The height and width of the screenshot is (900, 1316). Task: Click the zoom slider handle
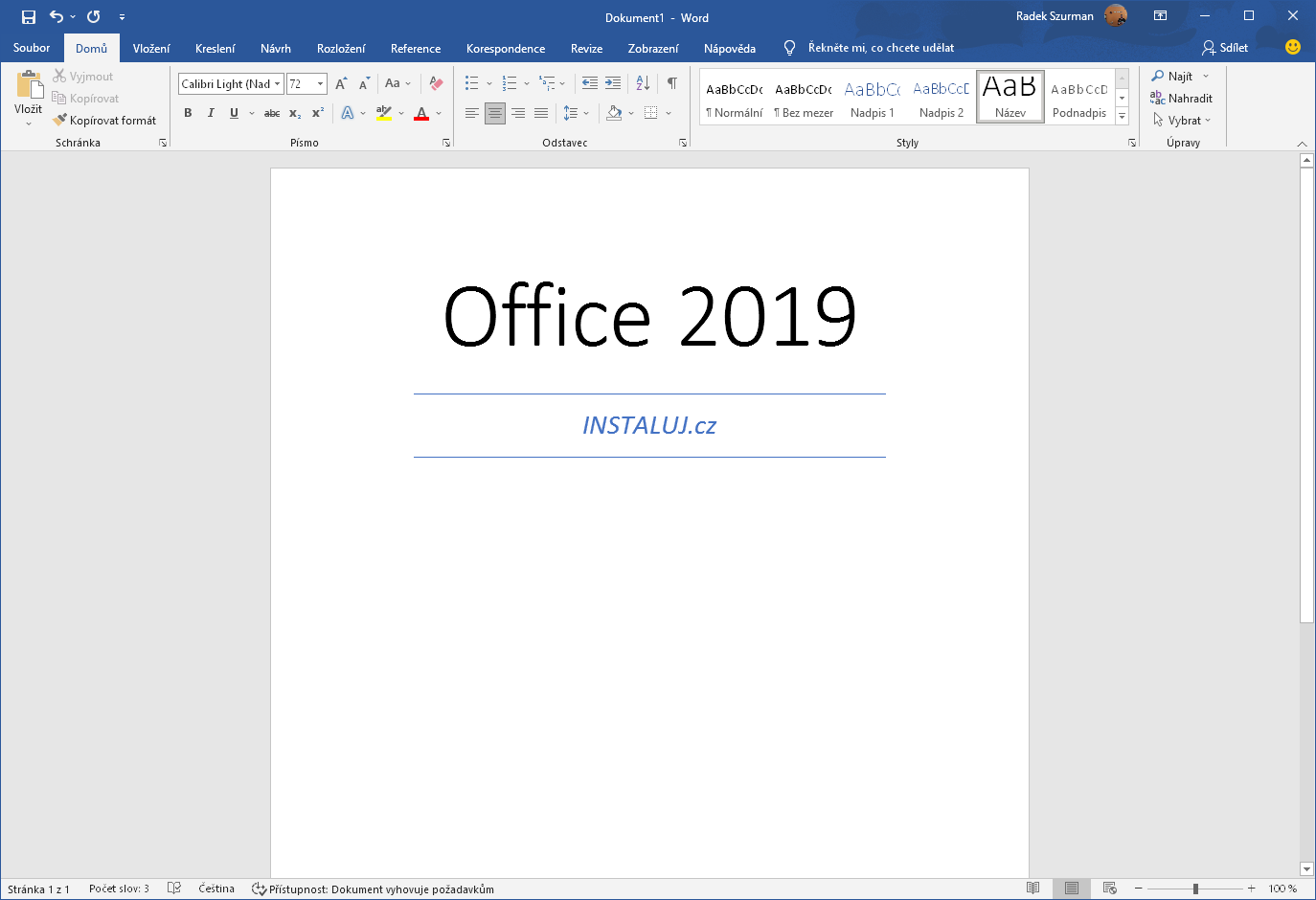pyautogui.click(x=1195, y=889)
